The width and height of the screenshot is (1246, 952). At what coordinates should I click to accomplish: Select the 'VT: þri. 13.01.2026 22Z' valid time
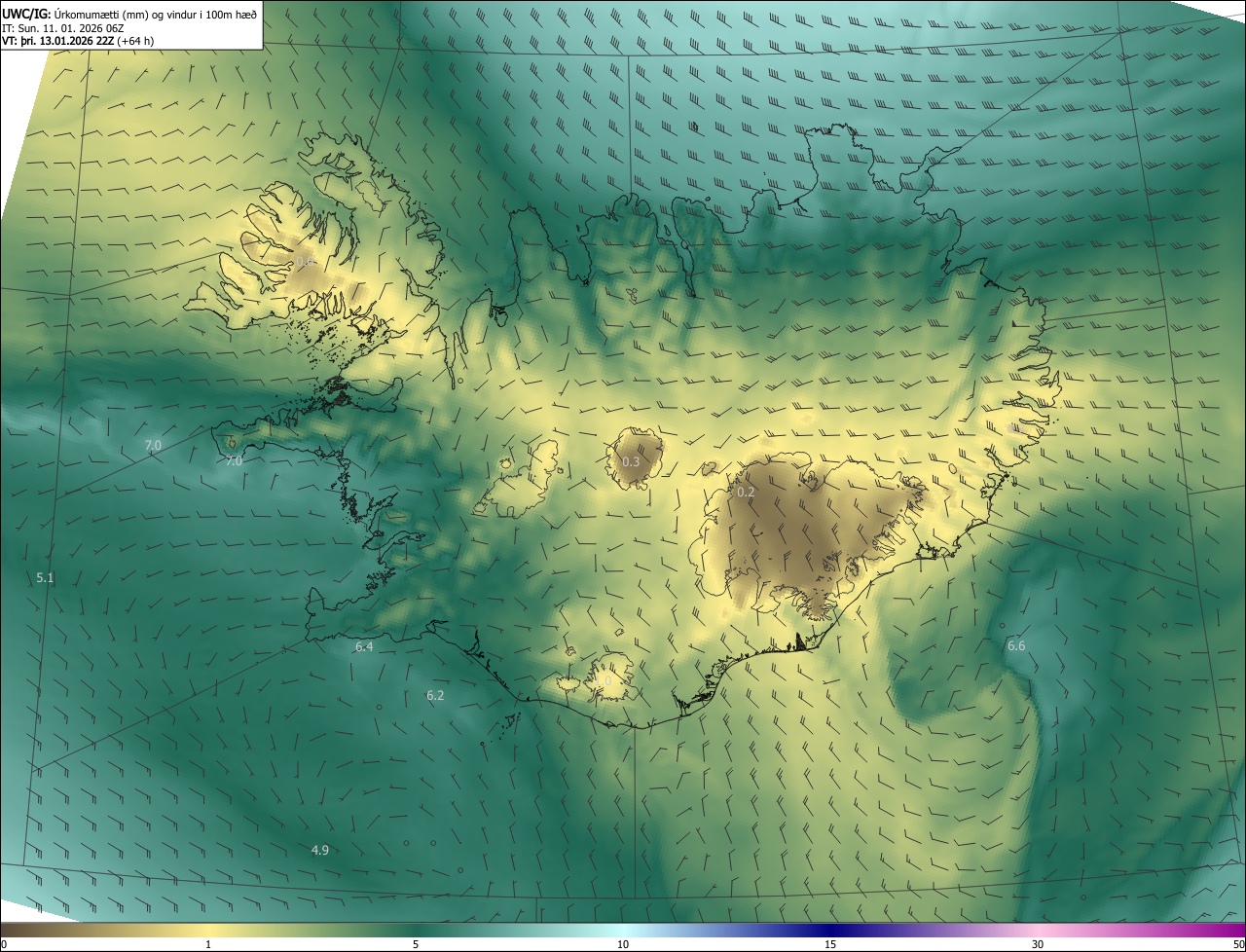pyautogui.click(x=57, y=41)
